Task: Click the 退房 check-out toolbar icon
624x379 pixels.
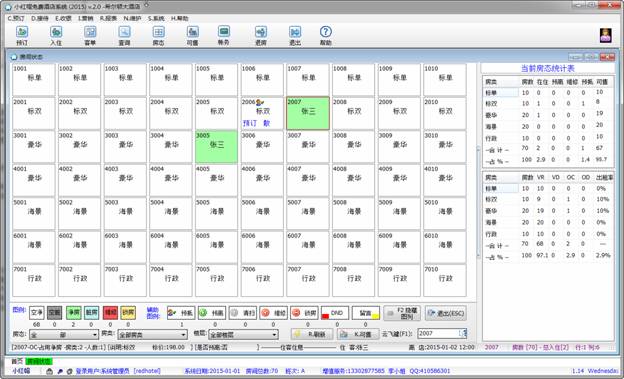Action: [261, 32]
